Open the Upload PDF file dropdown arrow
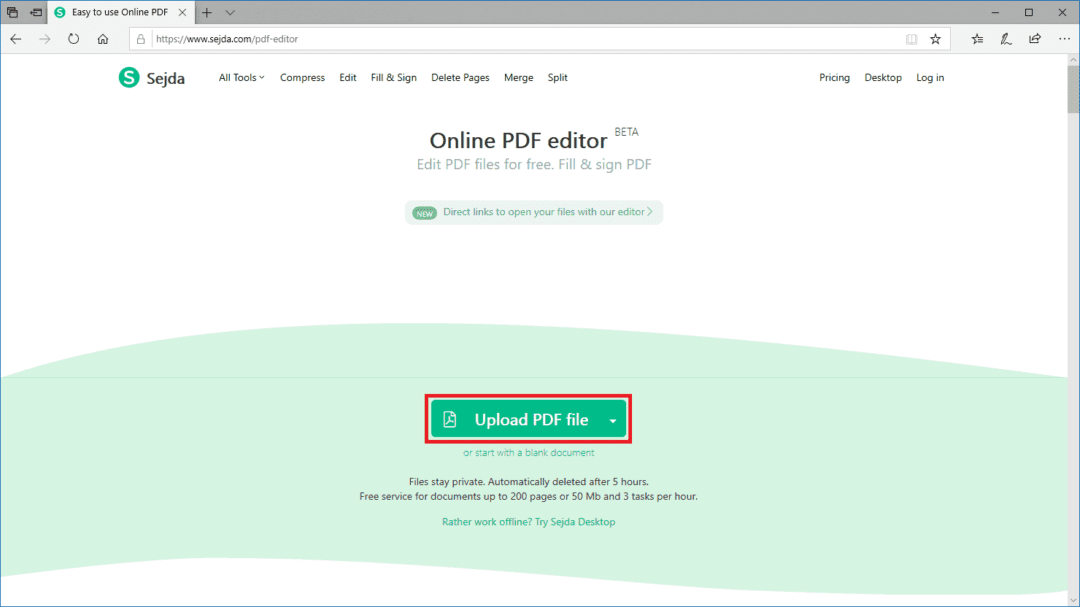1080x607 pixels. [x=612, y=421]
